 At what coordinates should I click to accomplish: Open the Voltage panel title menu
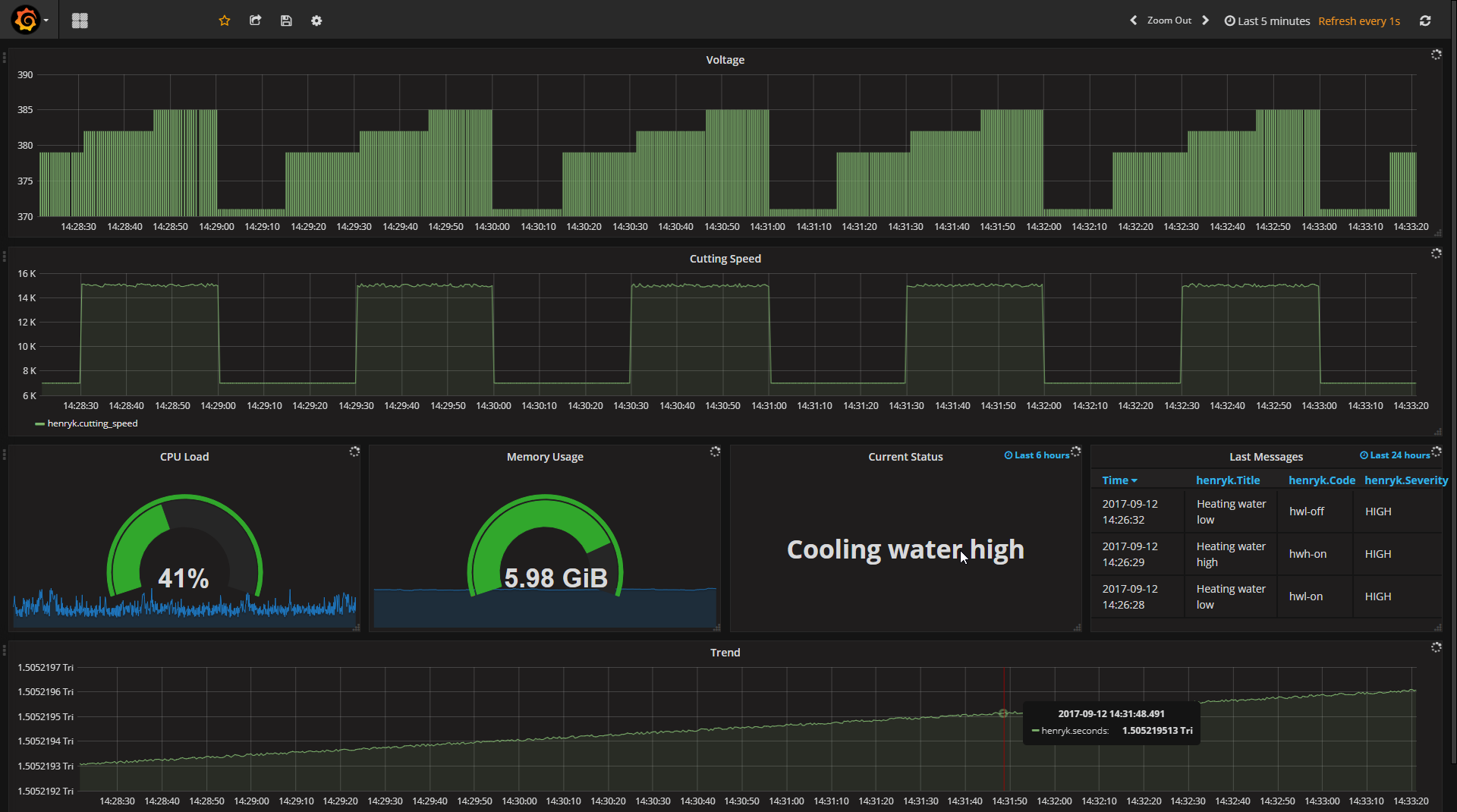pos(725,60)
